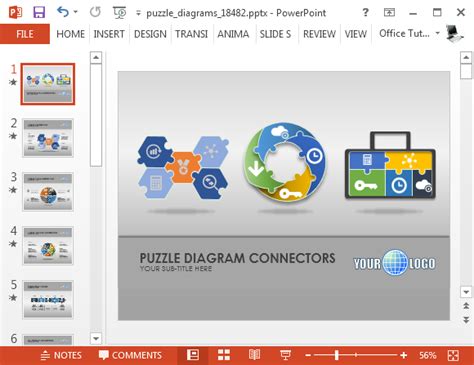Select slide 4 thumbnail
474x365 pixels.
tap(48, 246)
